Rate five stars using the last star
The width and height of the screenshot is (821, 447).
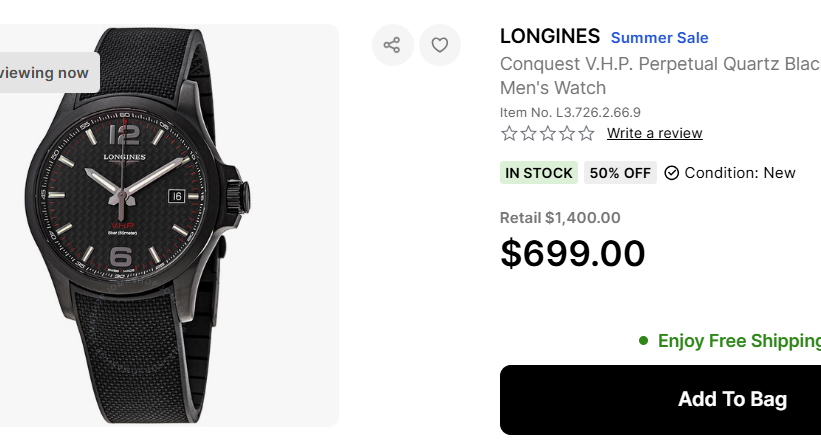click(x=586, y=133)
